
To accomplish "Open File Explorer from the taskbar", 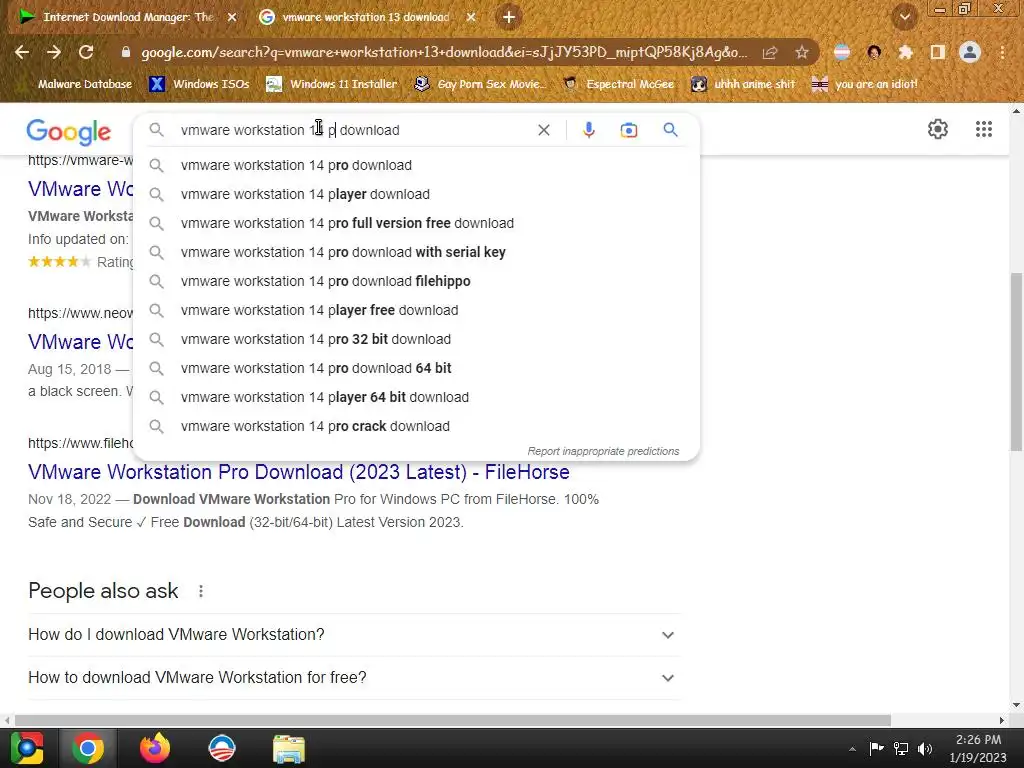I will pos(288,748).
